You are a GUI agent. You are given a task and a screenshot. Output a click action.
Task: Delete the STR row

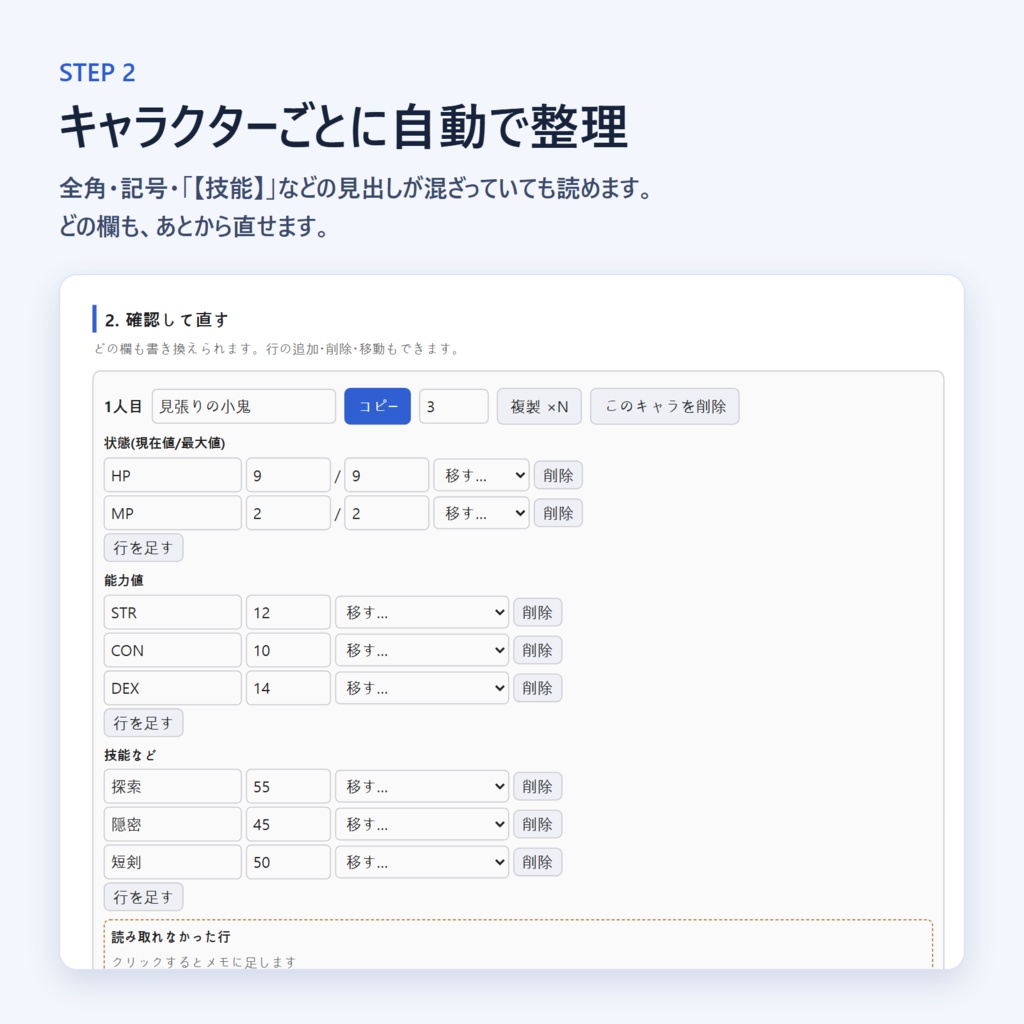(x=537, y=613)
